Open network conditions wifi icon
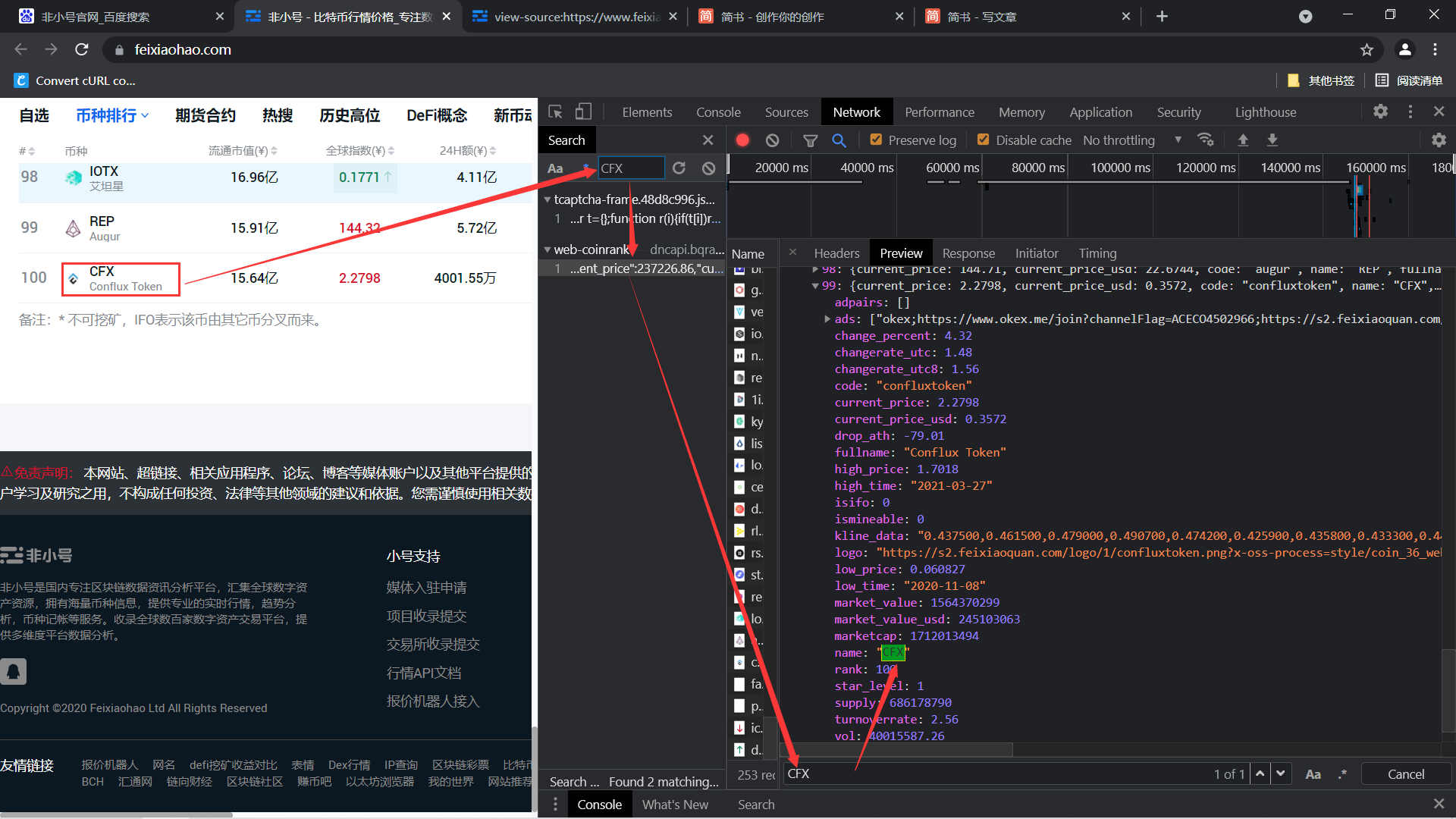 pos(1205,140)
